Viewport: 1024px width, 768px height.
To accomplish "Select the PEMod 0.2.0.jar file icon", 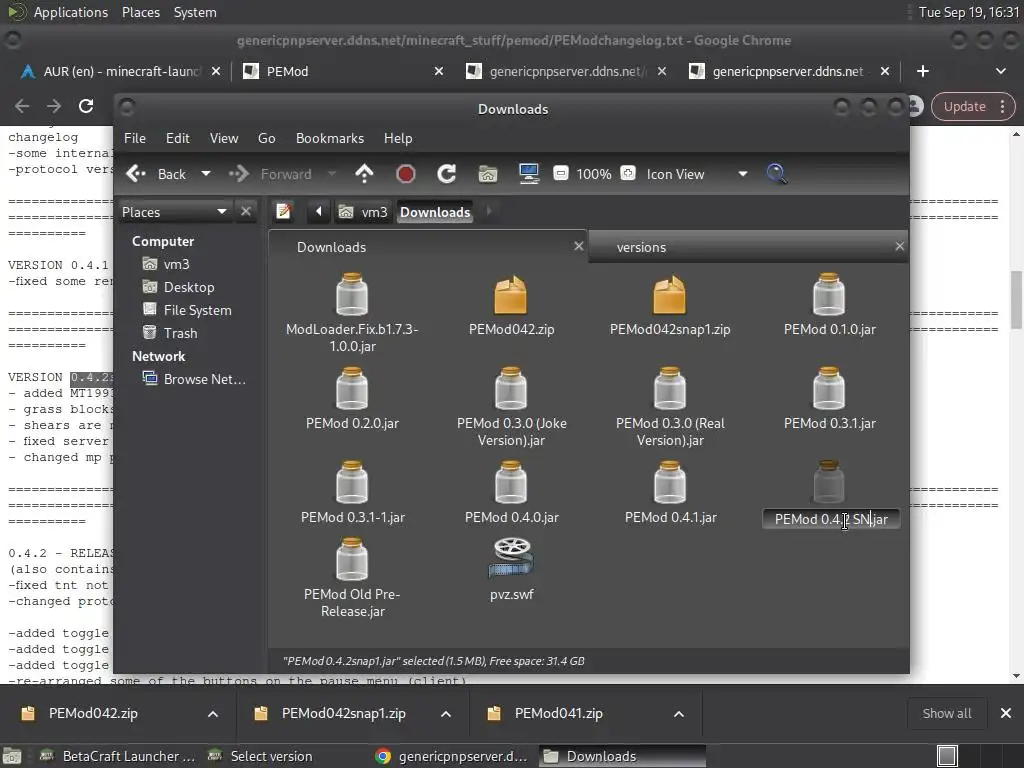I will point(352,388).
